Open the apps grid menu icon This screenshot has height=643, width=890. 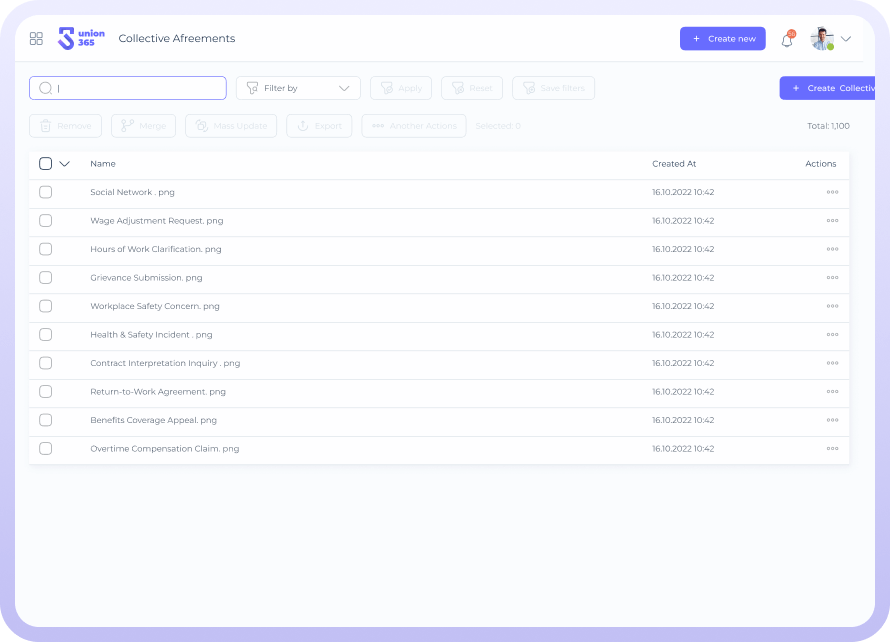tap(36, 39)
